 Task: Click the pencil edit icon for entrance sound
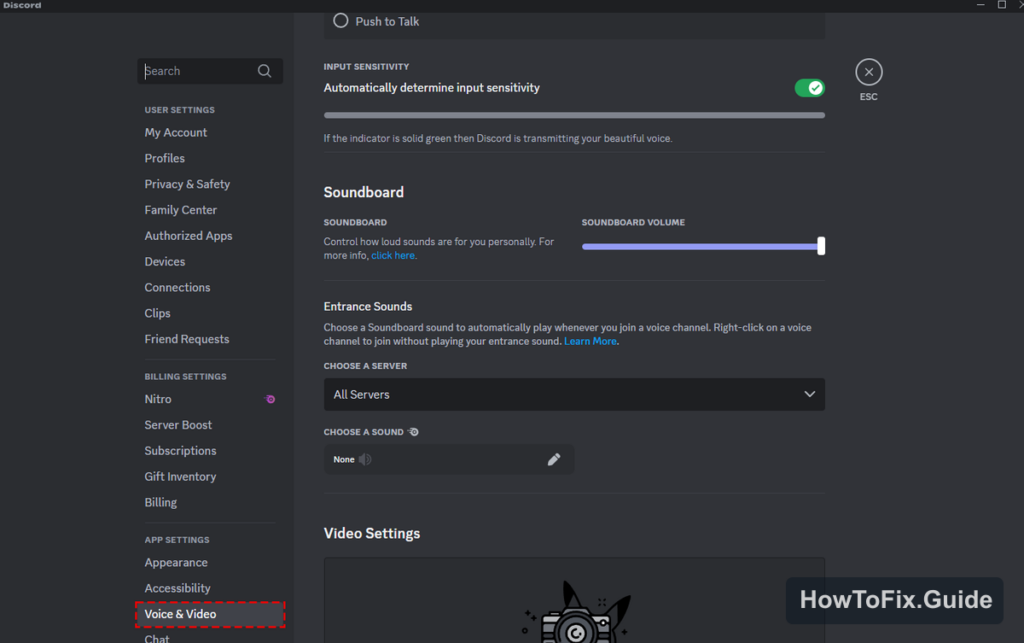tap(554, 460)
